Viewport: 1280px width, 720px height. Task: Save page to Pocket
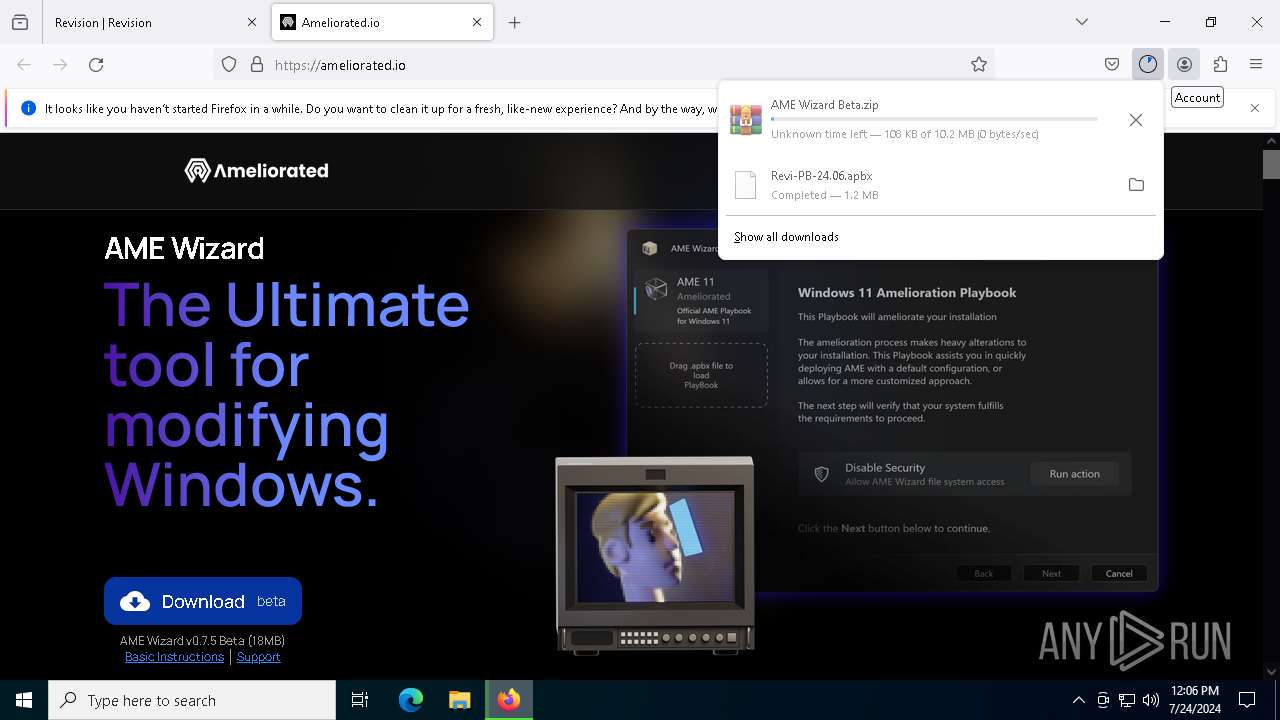click(x=1112, y=64)
